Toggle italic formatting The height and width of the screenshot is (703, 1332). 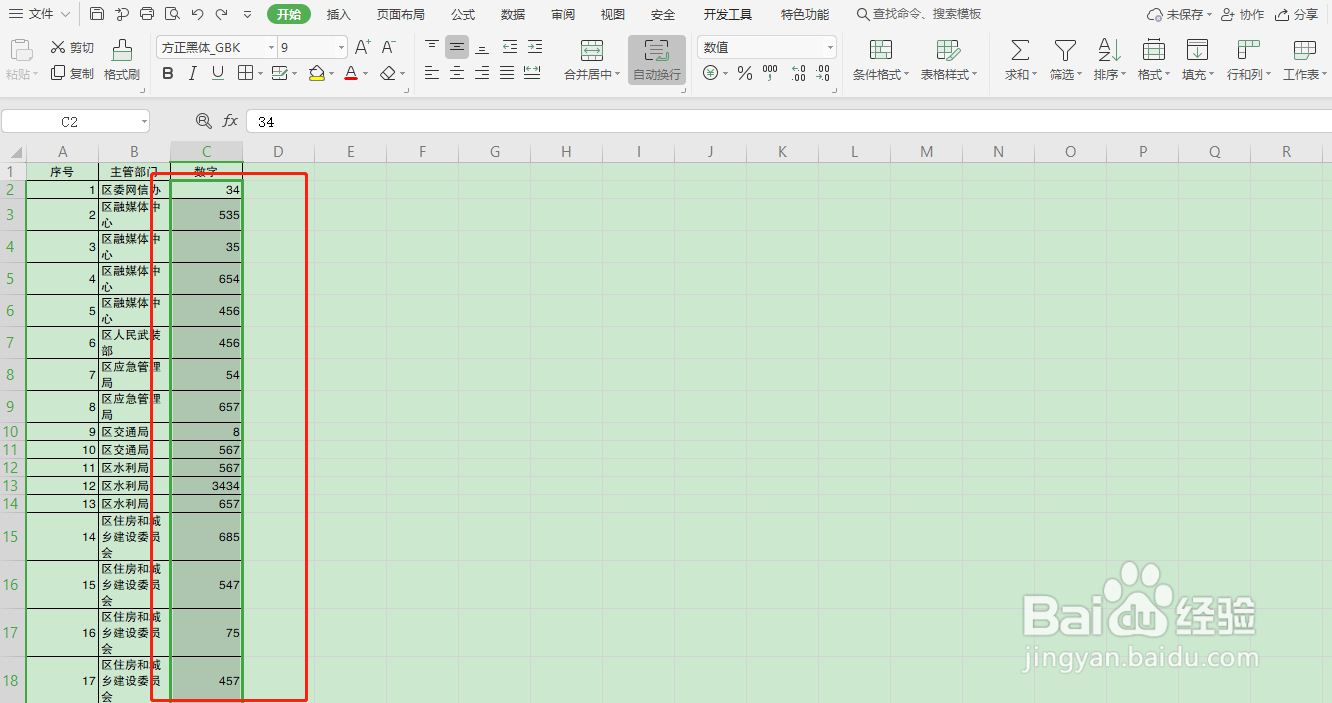192,74
